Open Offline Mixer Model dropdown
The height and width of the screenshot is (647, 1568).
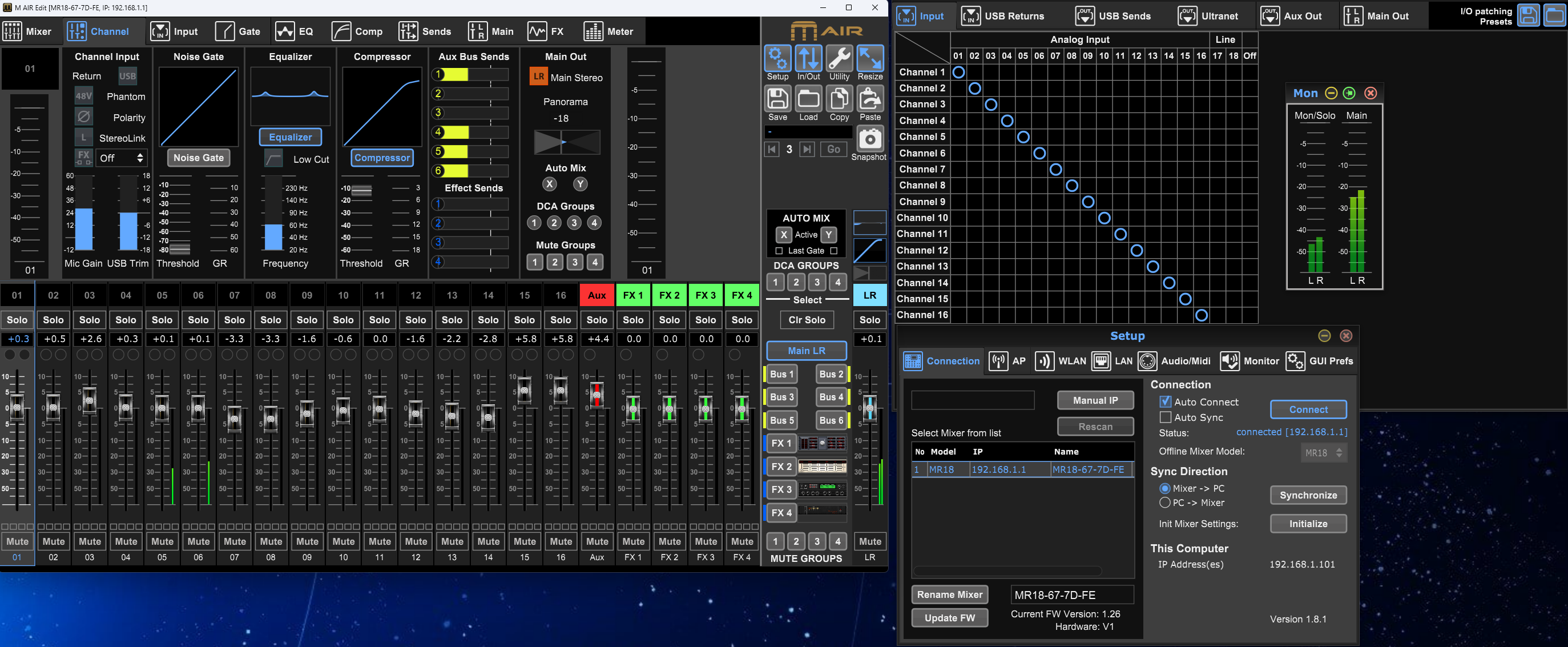[x=1324, y=453]
